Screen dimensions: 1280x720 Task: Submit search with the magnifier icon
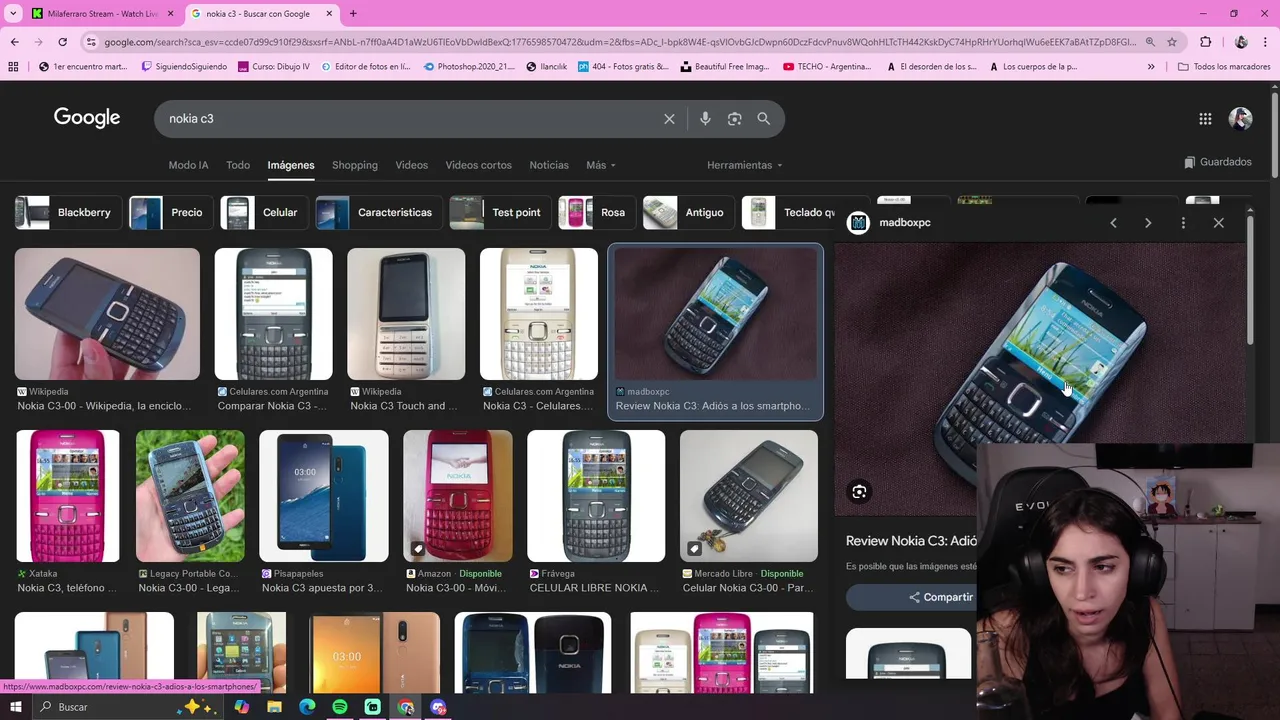763,119
